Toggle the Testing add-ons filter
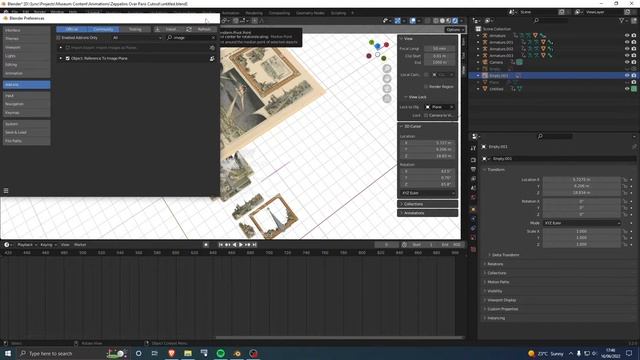 [x=135, y=29]
